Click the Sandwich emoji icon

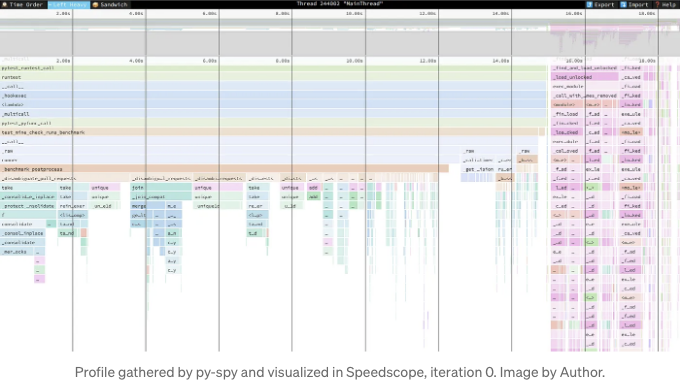coord(95,4)
